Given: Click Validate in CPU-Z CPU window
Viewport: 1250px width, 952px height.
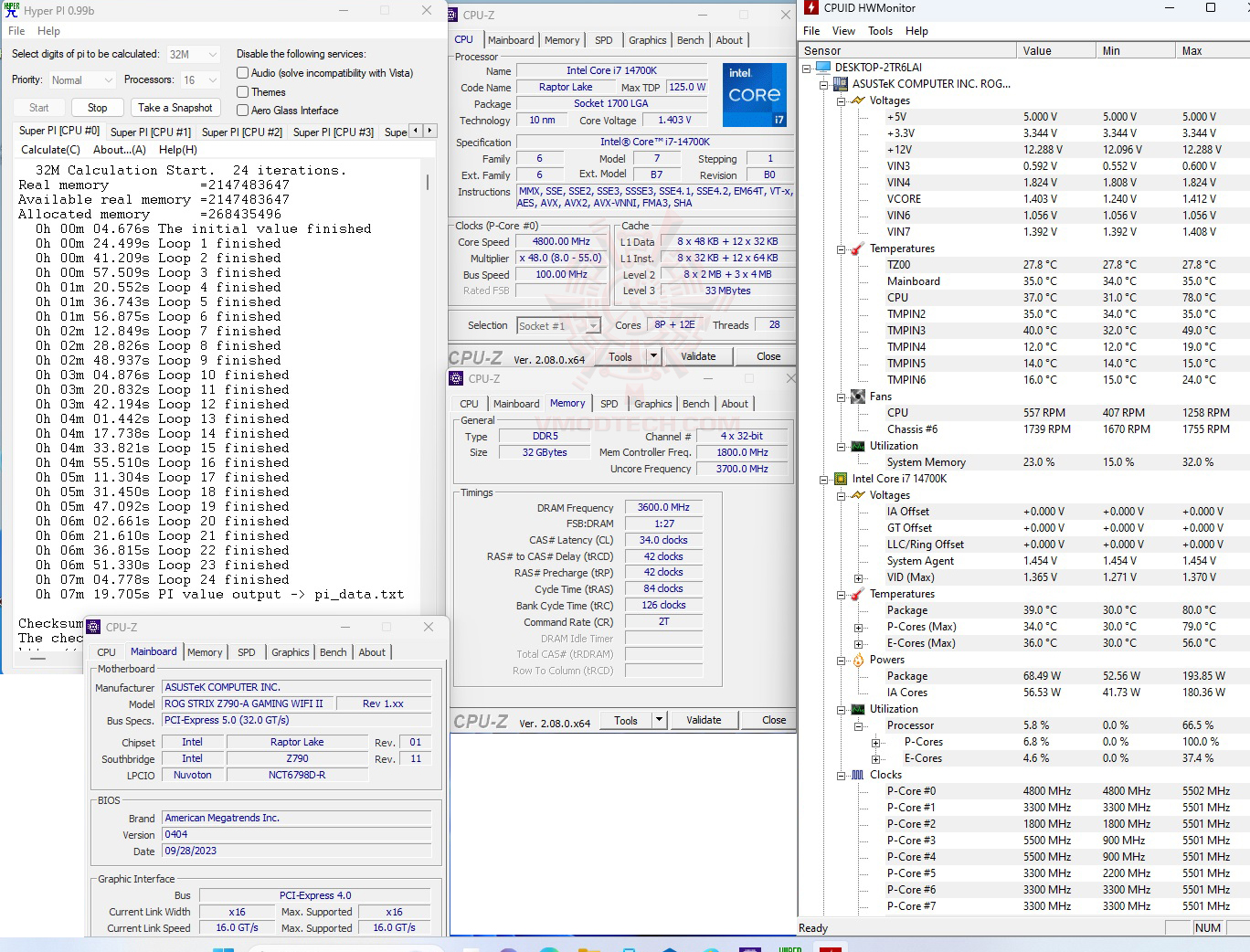Looking at the screenshot, I should (698, 356).
